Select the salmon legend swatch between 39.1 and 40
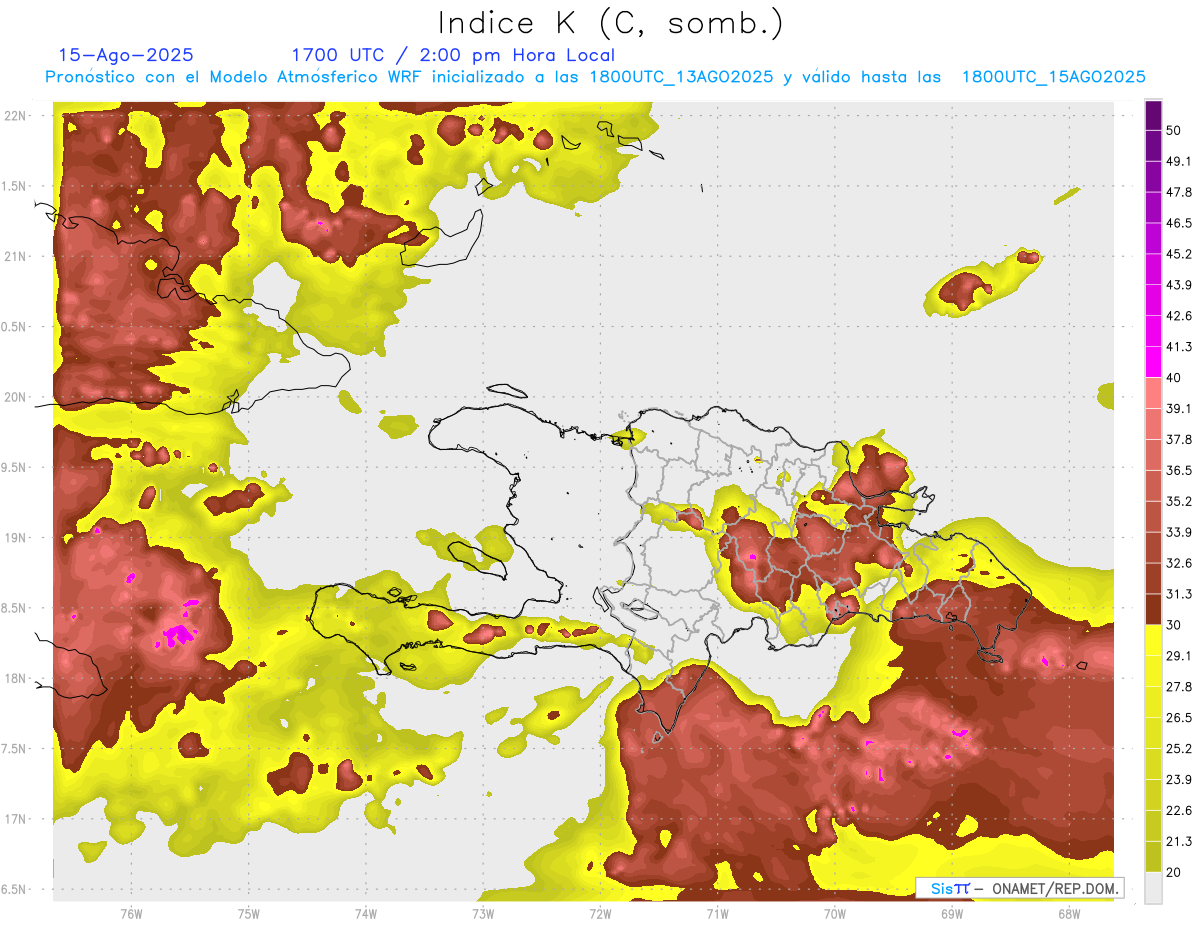This screenshot has height=927, width=1200. pos(1153,392)
